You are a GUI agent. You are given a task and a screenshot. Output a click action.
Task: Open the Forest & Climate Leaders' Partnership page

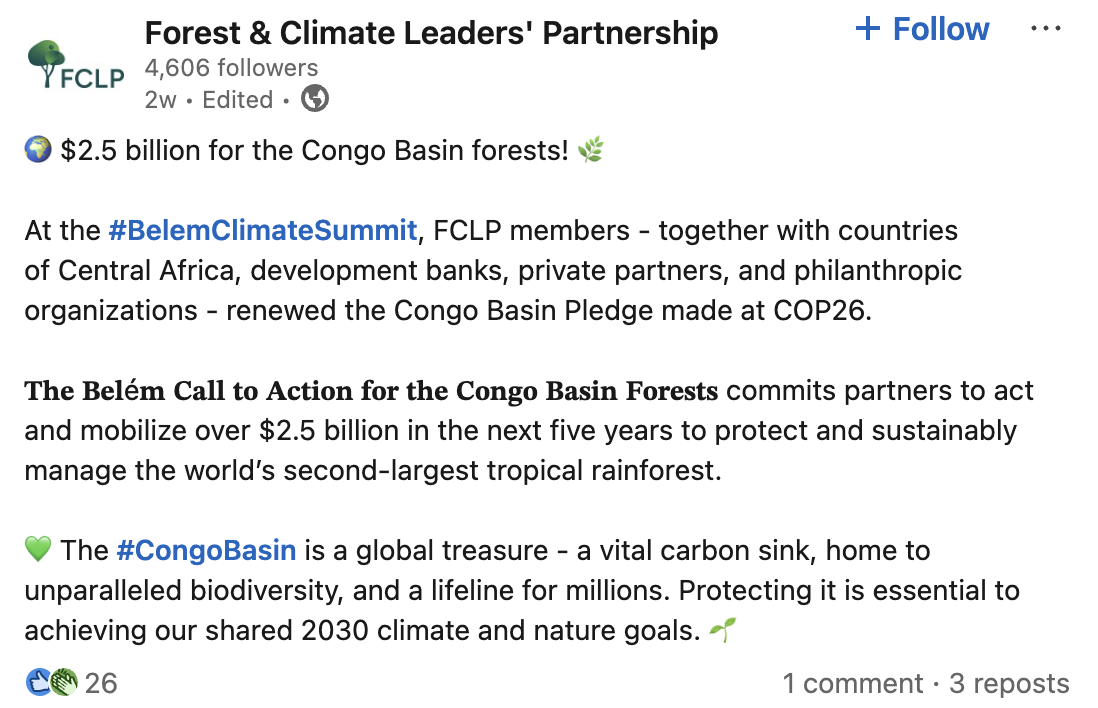(432, 31)
